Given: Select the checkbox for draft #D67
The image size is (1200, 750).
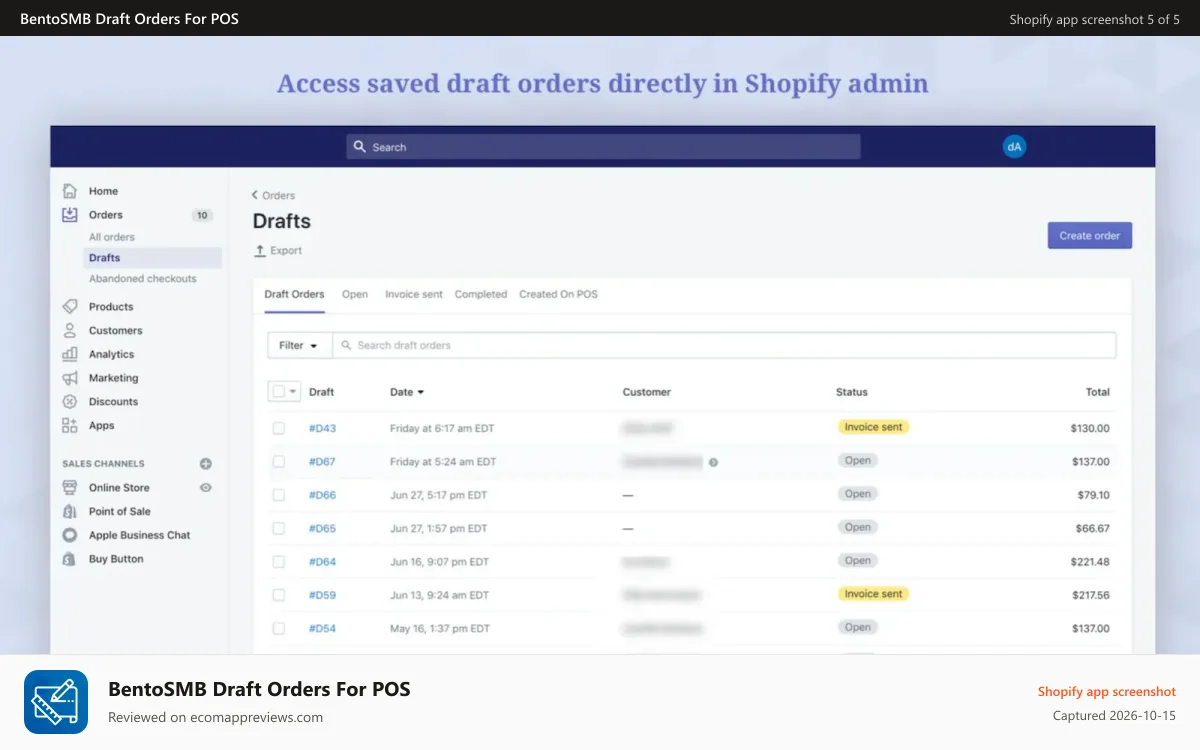Looking at the screenshot, I should (279, 462).
